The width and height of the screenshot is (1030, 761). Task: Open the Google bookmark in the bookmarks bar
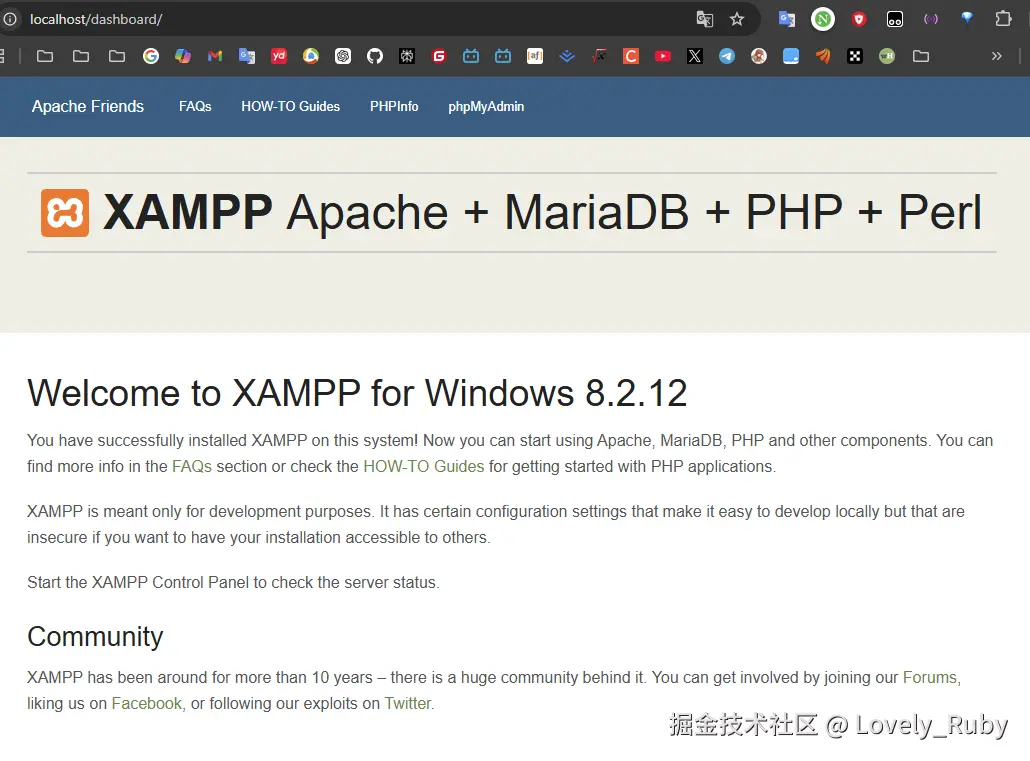coord(150,56)
